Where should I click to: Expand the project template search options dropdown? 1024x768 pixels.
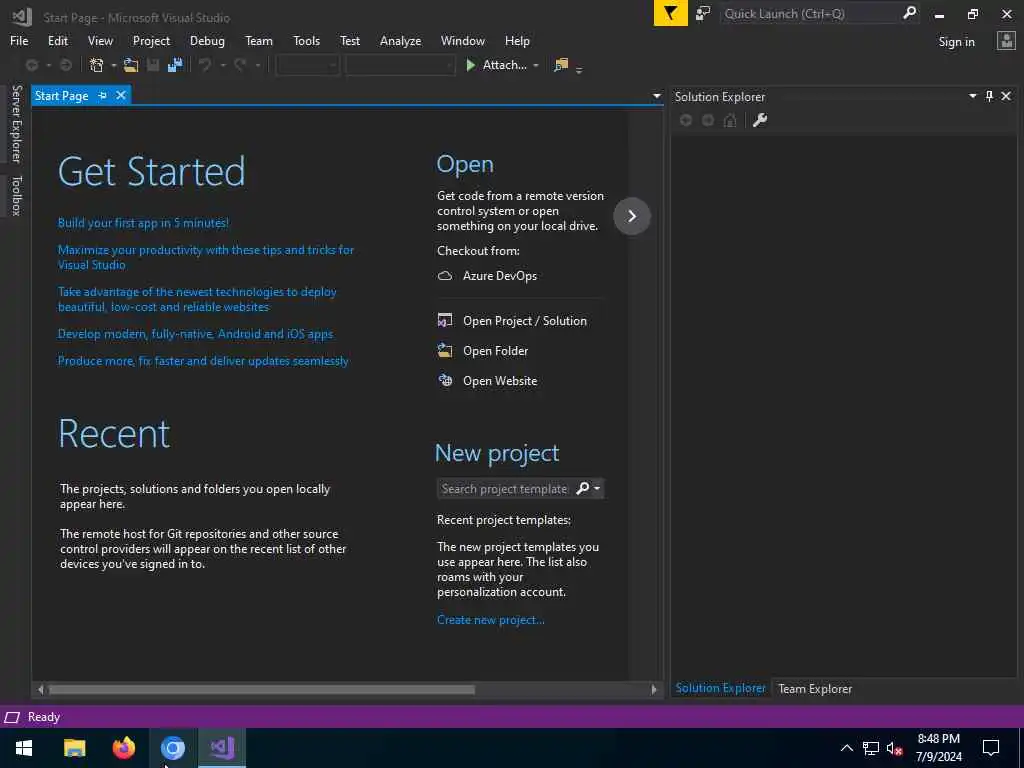597,488
